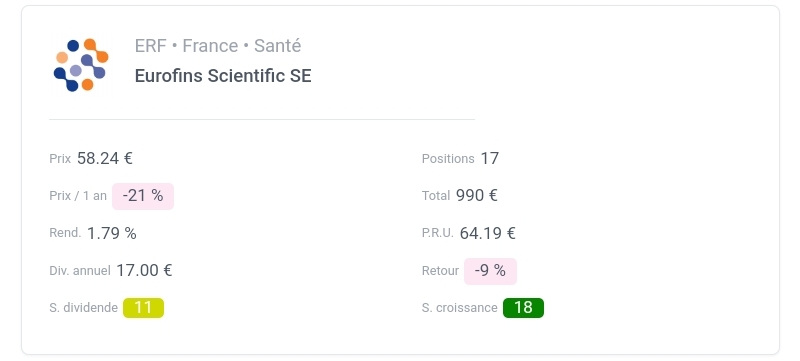
Task: Select the ERF • France • Santé header text
Action: coord(218,46)
